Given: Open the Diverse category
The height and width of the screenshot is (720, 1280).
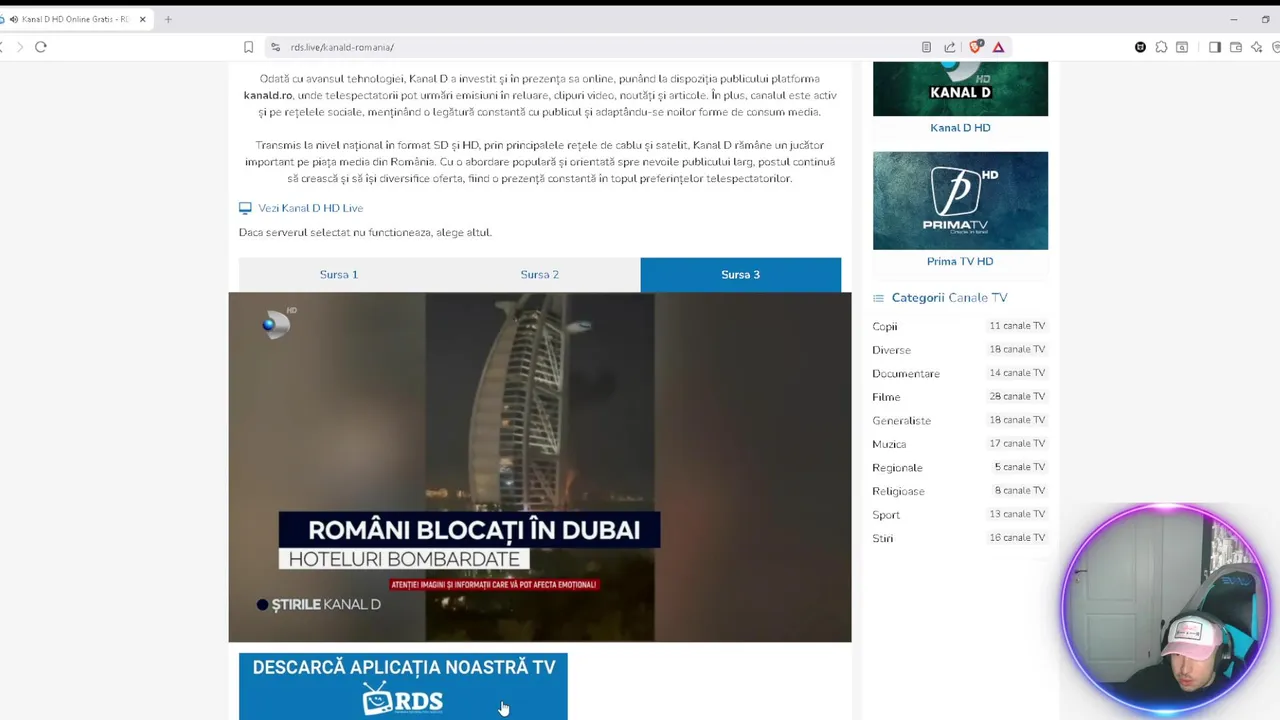Looking at the screenshot, I should click(x=891, y=350).
